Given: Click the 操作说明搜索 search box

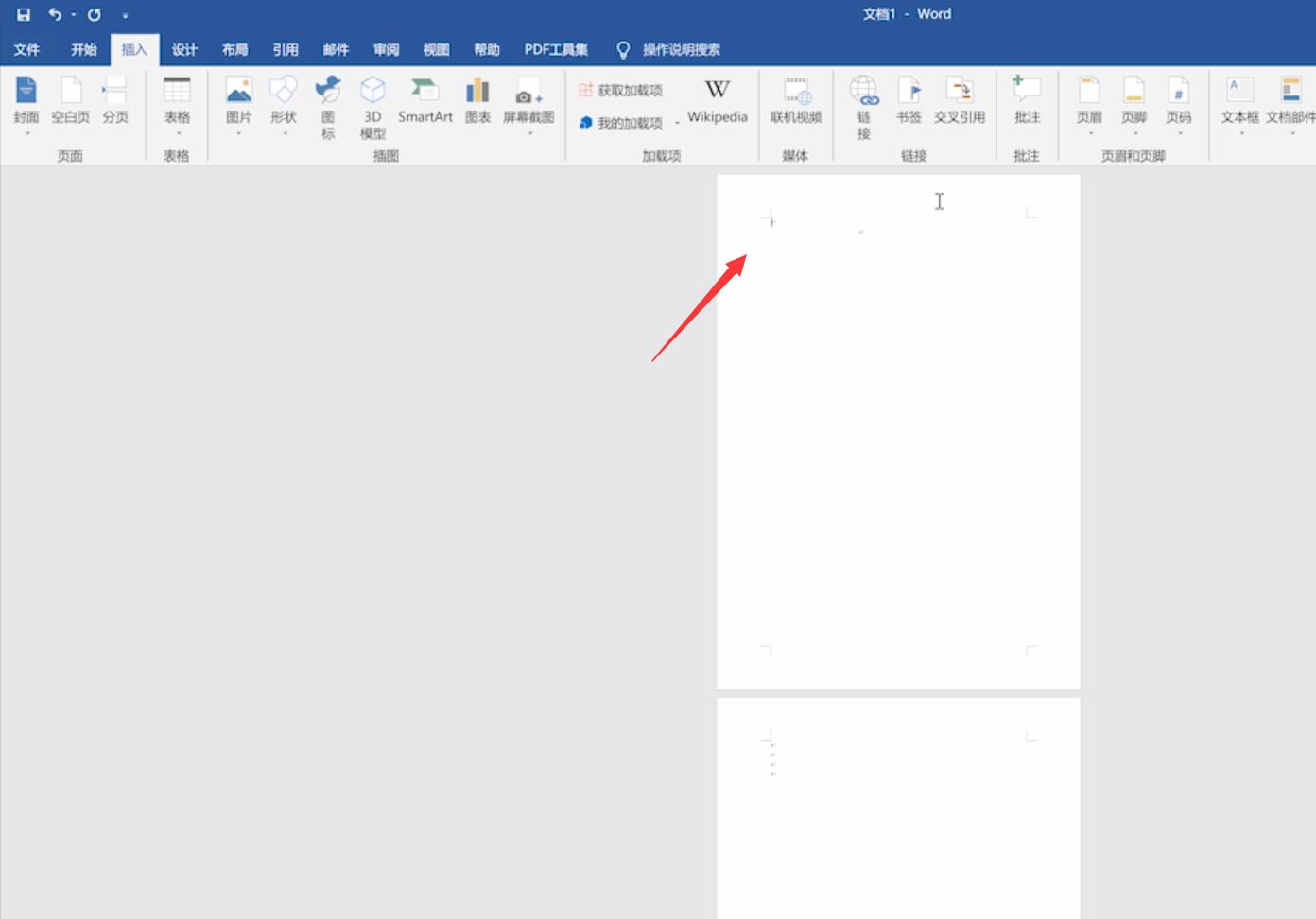Looking at the screenshot, I should point(669,49).
